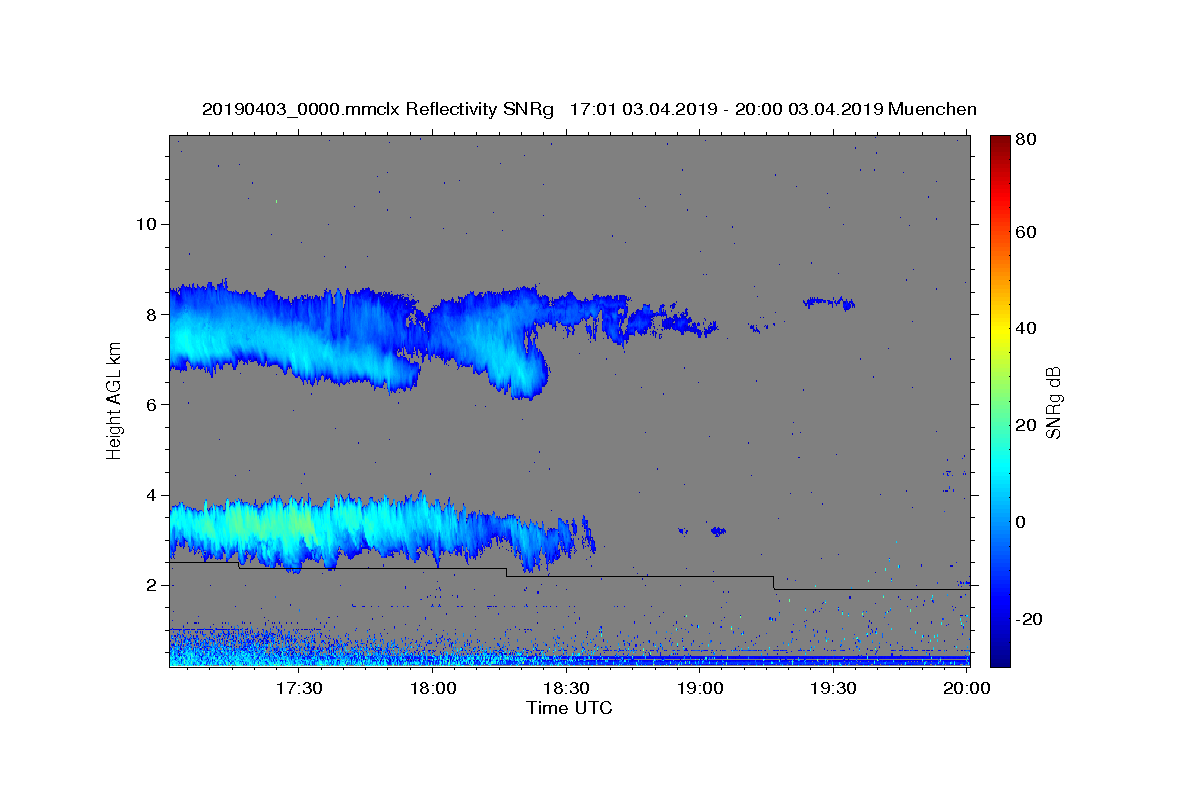Click the colorbar value 60
This screenshot has width=1200, height=800.
[x=1027, y=233]
